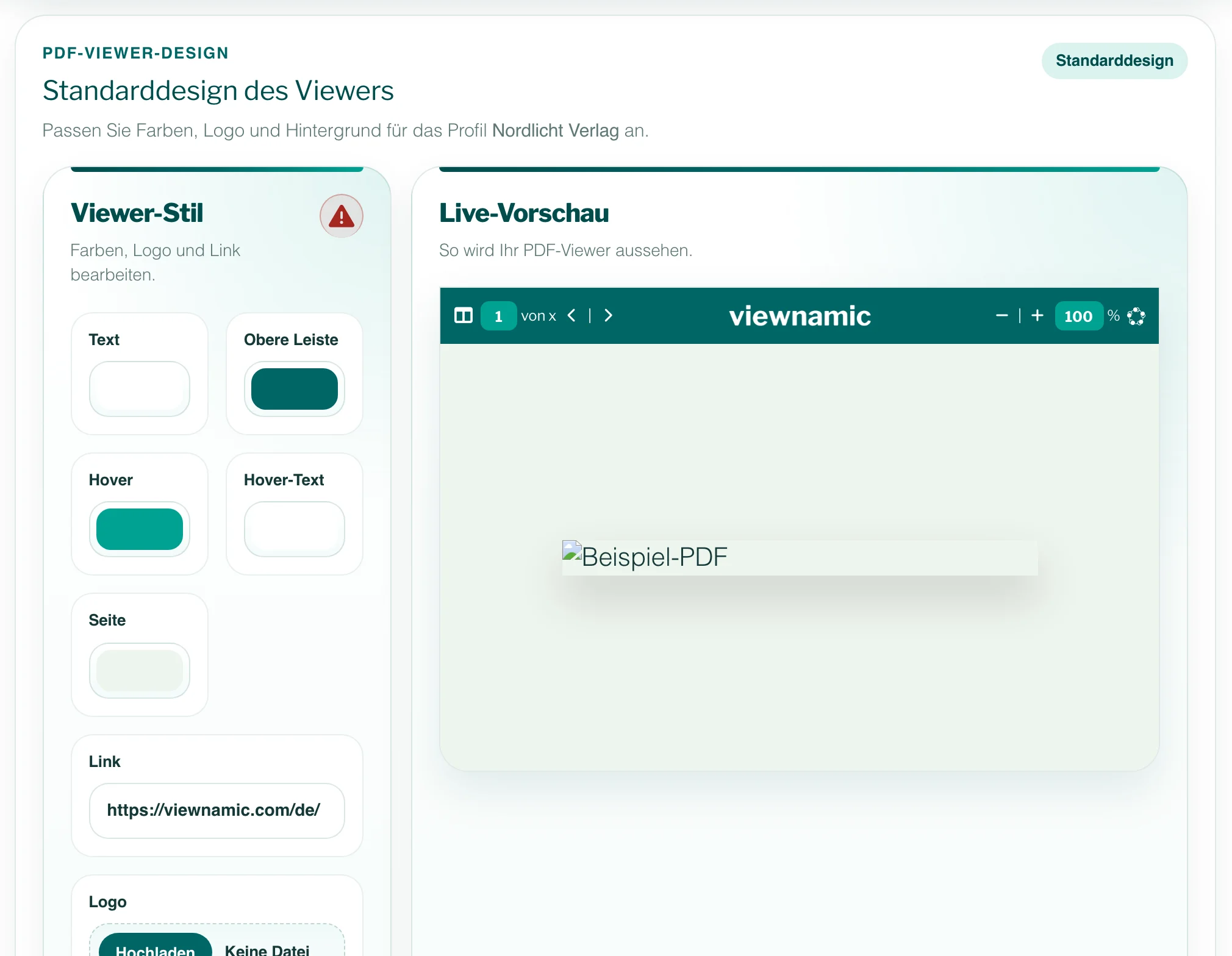Click the 'Farben, Logo und Link bearbeiten.' text
Screen dimensions: 1232x956
pyautogui.click(x=156, y=263)
